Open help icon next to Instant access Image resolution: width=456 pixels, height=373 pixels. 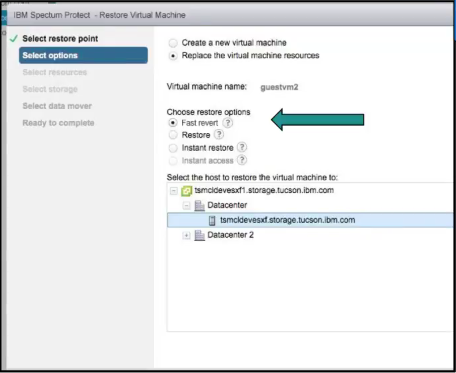[242, 160]
